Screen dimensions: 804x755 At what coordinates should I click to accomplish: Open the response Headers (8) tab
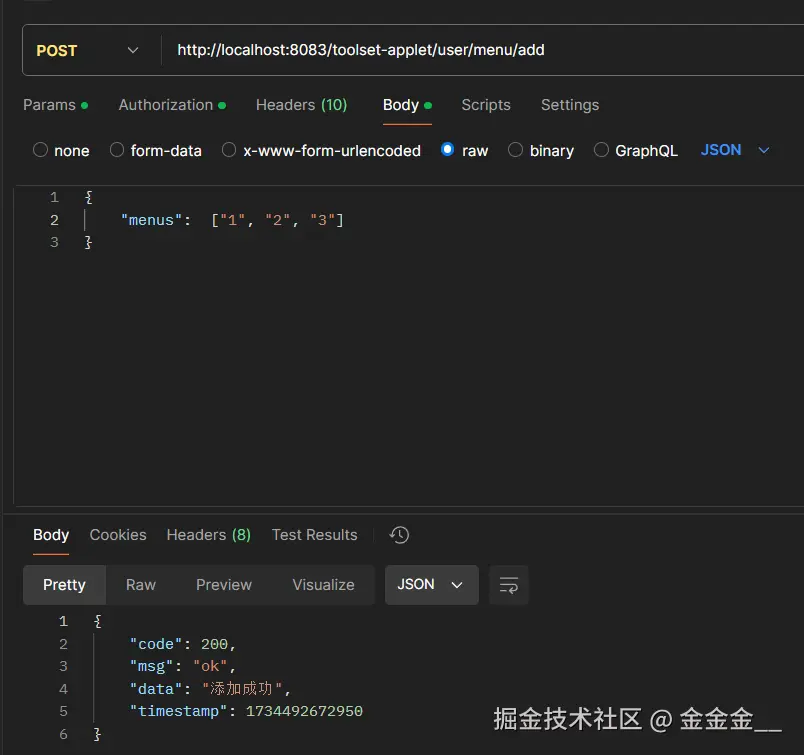[x=209, y=534]
